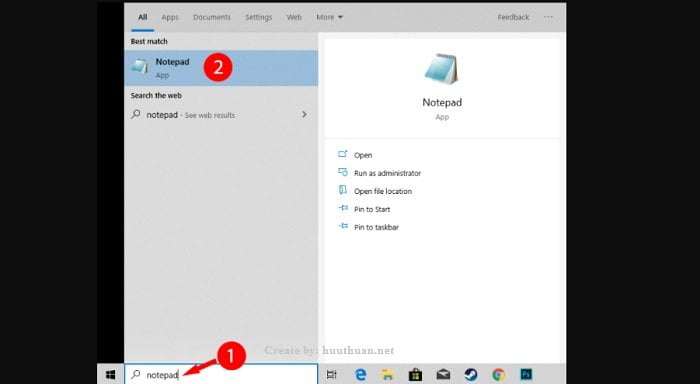
Task: Switch to the Documents tab
Action: tap(212, 17)
